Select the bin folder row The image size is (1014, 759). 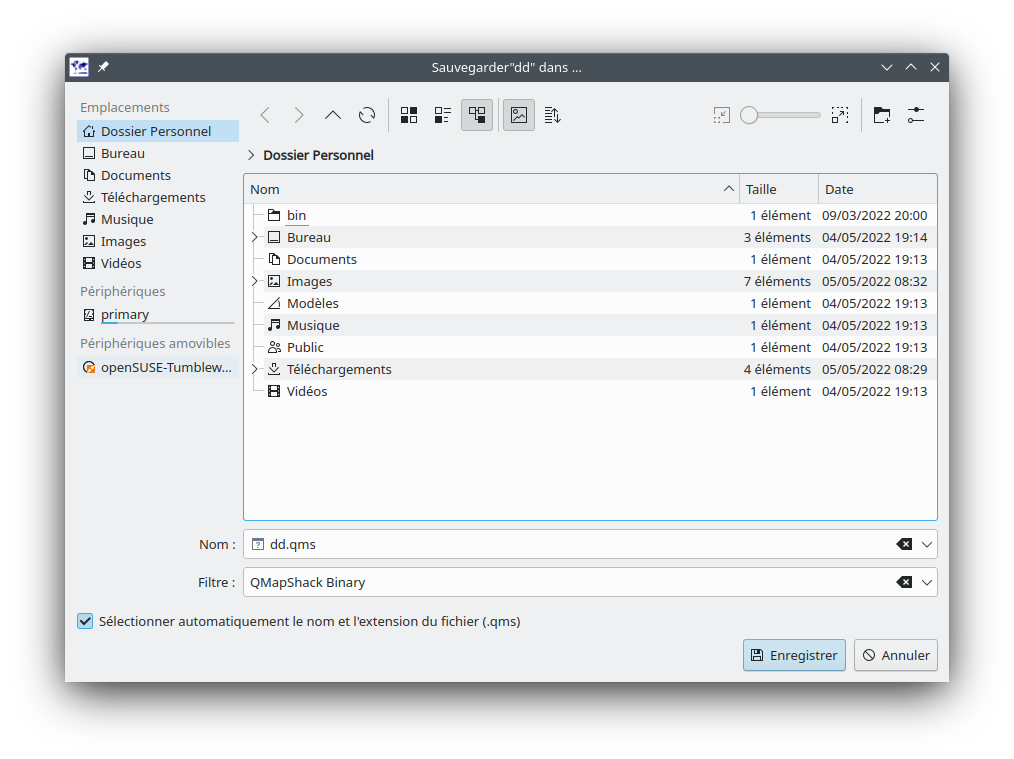click(x=590, y=215)
